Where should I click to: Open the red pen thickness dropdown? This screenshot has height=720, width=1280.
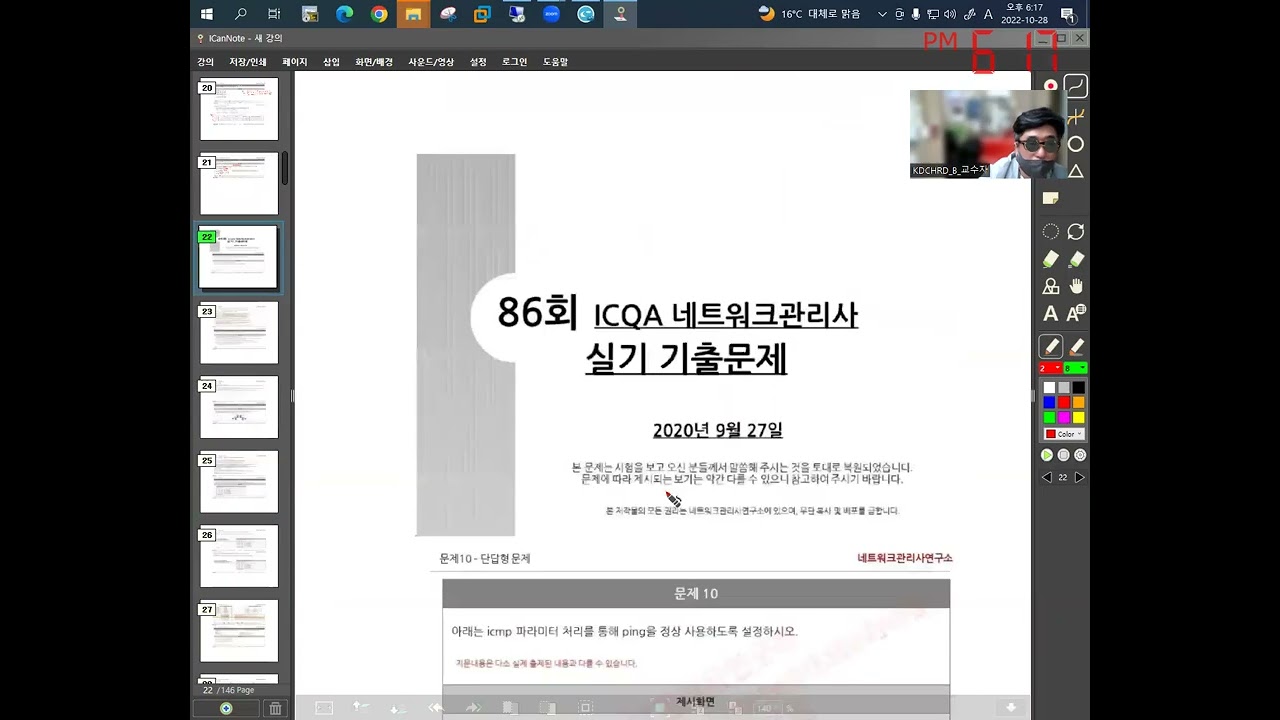click(x=1050, y=369)
